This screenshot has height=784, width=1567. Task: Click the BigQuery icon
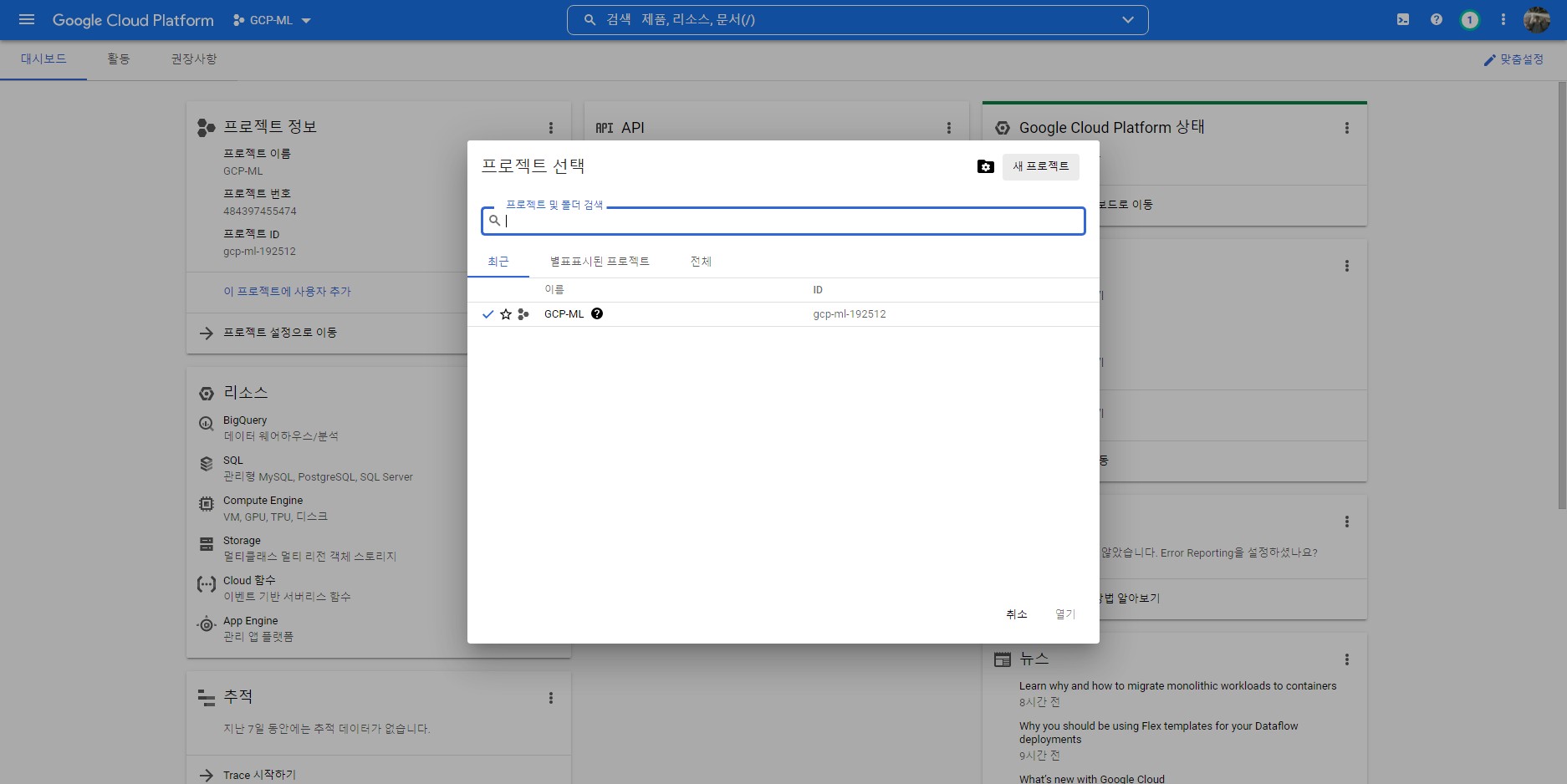click(x=207, y=424)
